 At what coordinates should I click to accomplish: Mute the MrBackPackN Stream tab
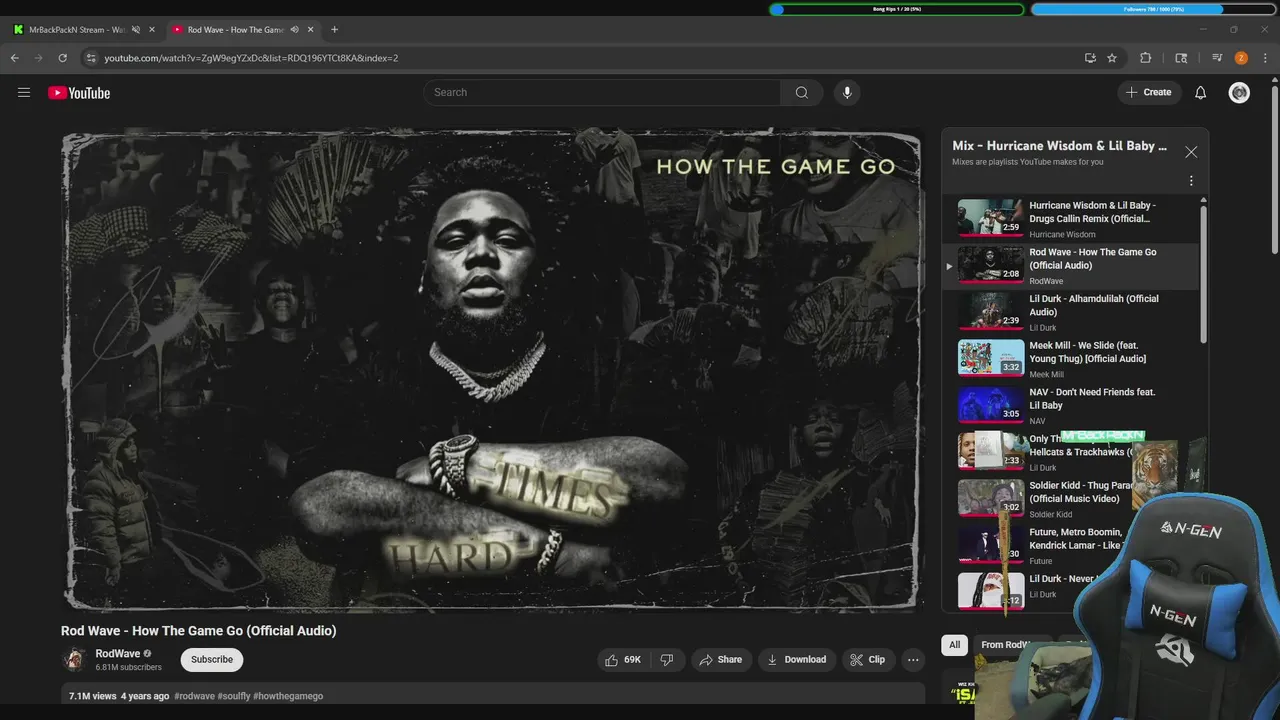(136, 30)
